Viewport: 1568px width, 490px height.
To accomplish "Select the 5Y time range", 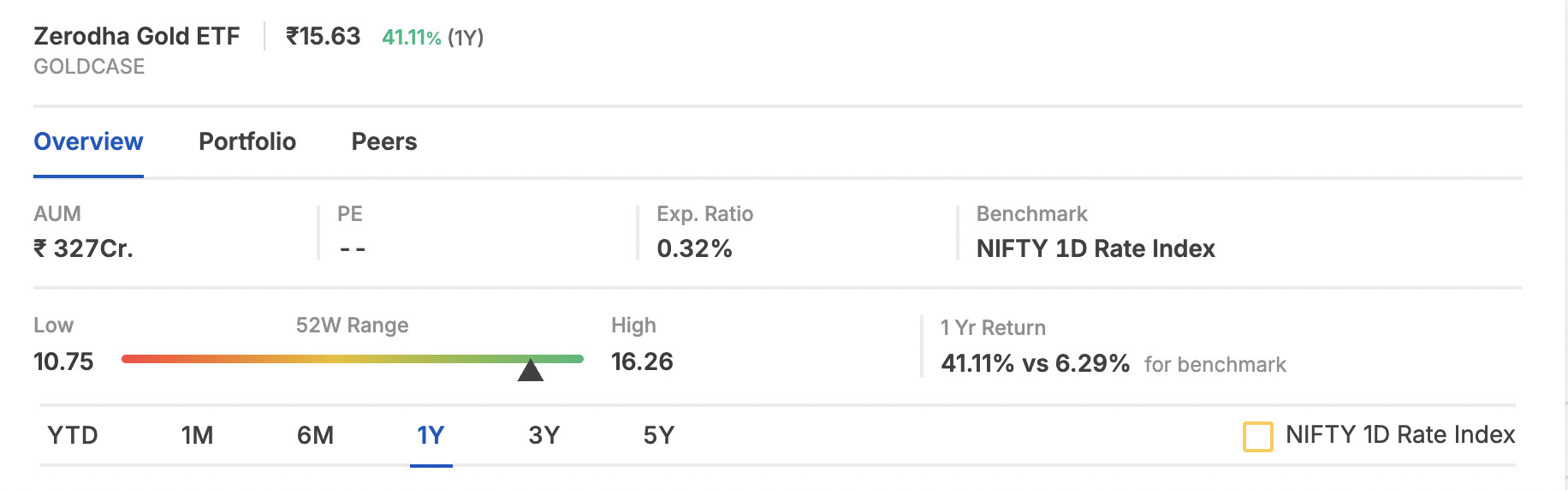I will click(659, 435).
